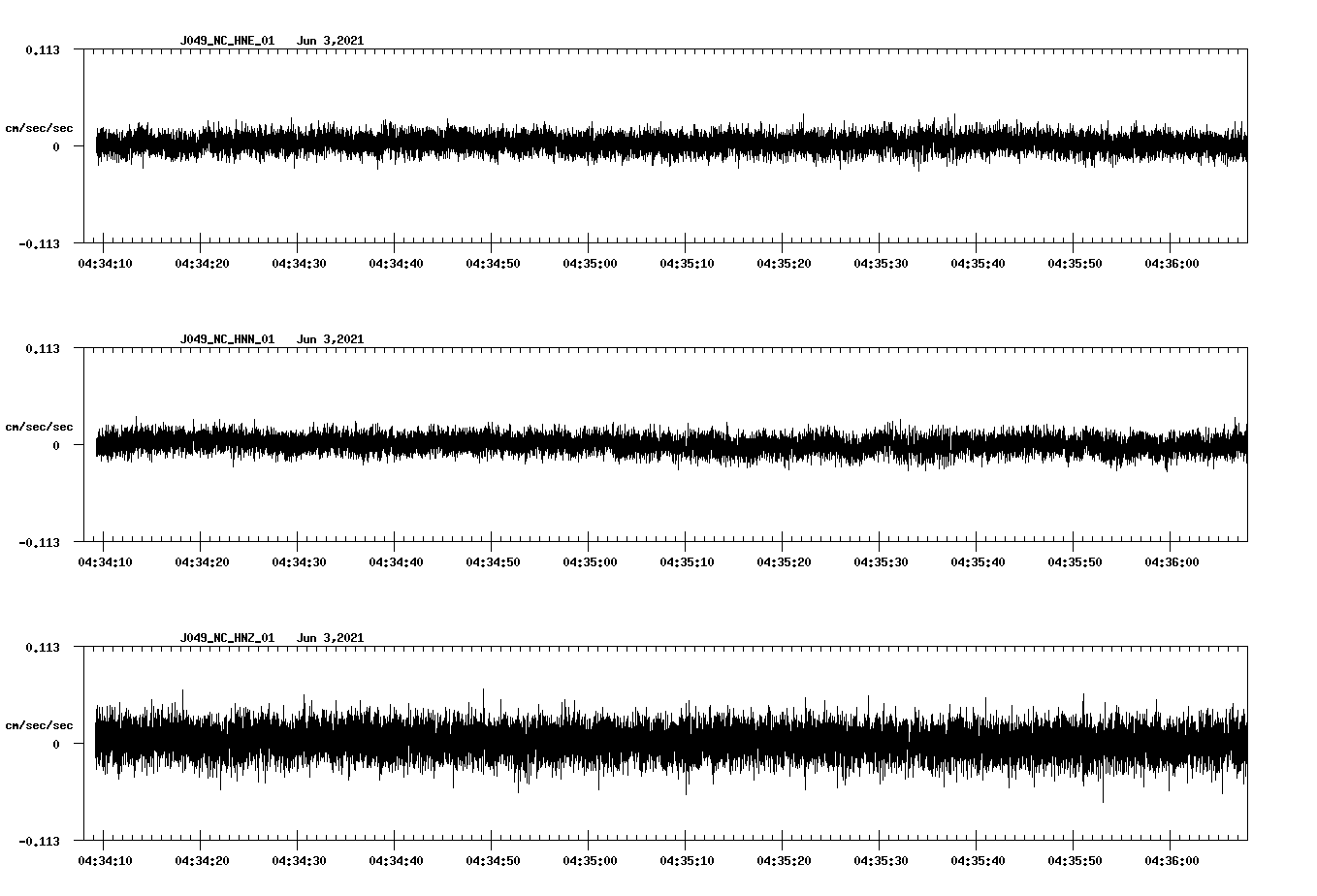Click the 04:34:10 time label on HNZ plot

click(x=105, y=861)
